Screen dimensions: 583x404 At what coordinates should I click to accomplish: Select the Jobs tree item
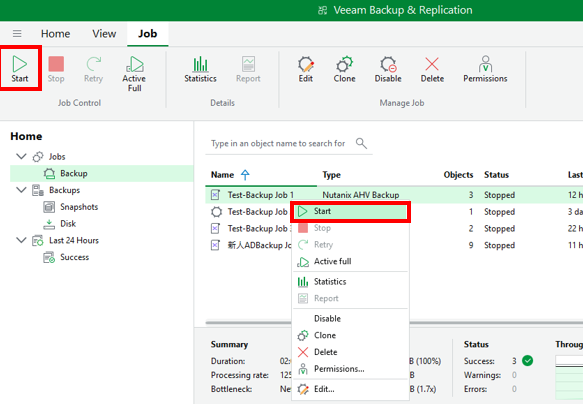(x=57, y=156)
